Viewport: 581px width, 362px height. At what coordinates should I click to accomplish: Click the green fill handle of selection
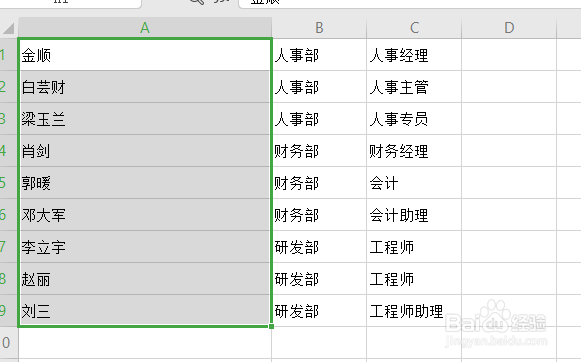(272, 326)
